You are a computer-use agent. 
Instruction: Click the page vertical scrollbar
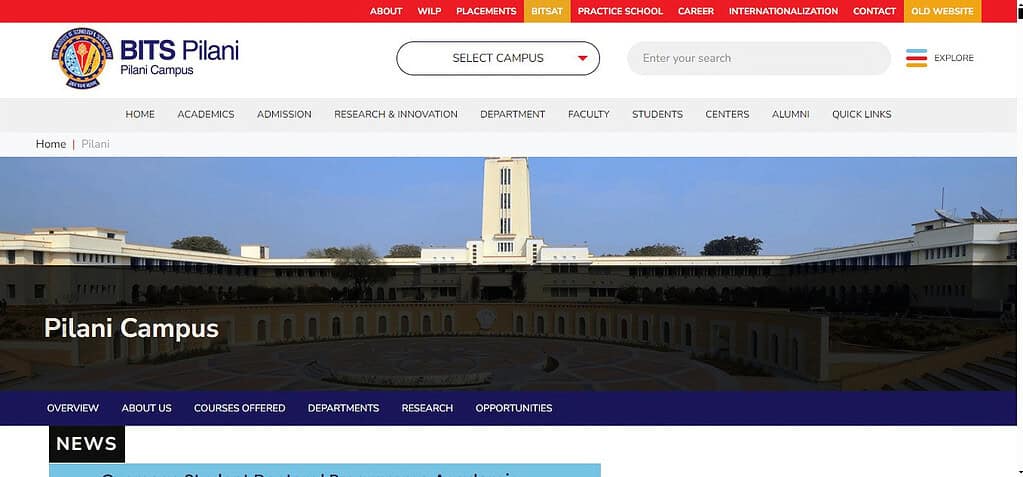(1020, 238)
